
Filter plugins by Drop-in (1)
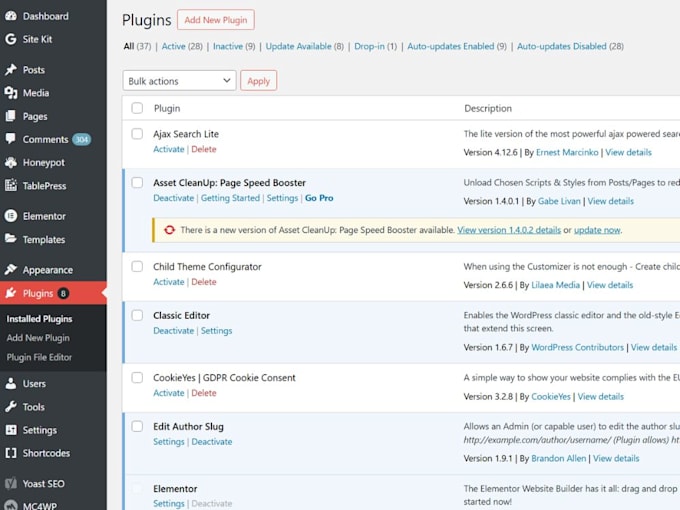click(375, 46)
